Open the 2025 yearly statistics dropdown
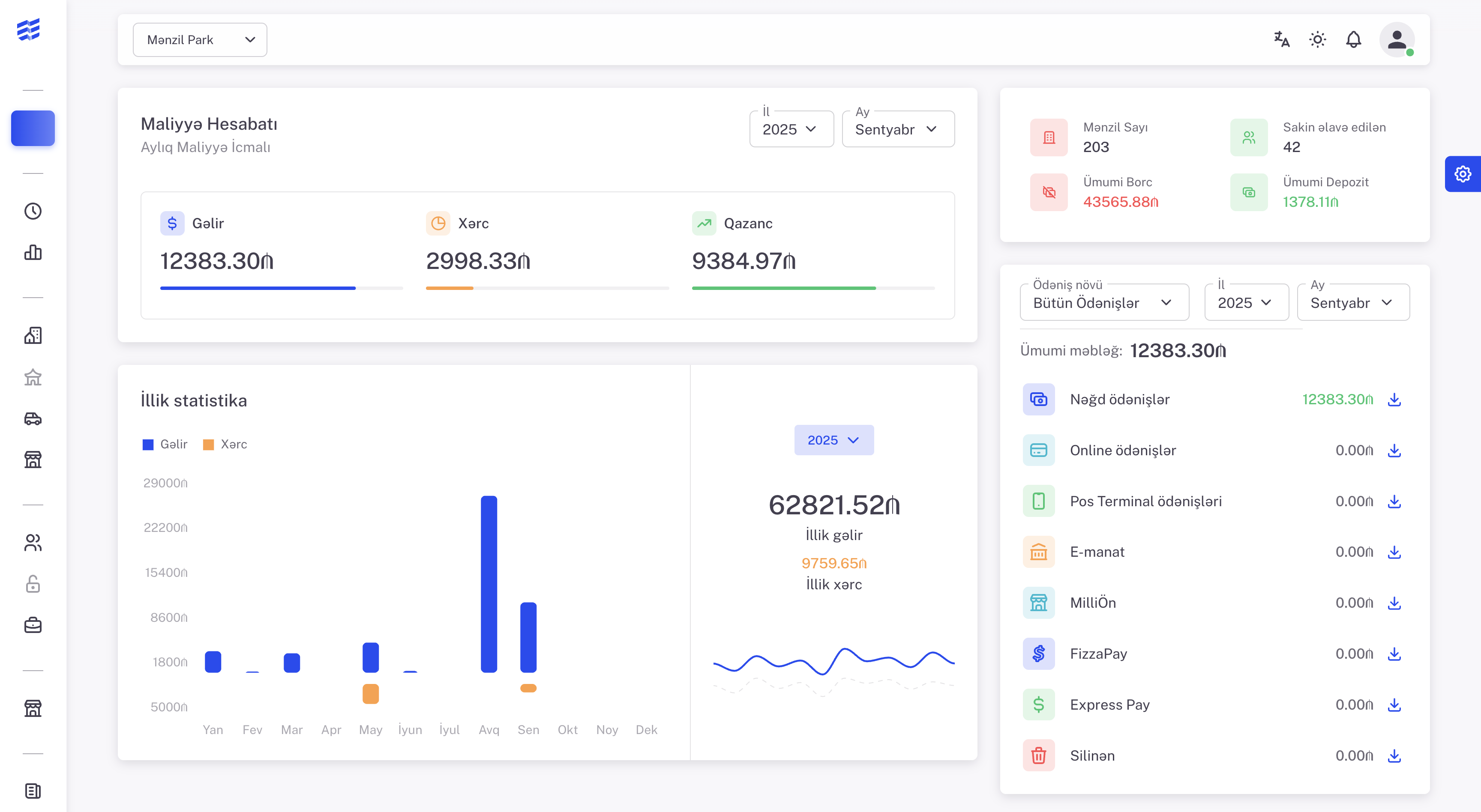Image resolution: width=1481 pixels, height=812 pixels. [833, 440]
